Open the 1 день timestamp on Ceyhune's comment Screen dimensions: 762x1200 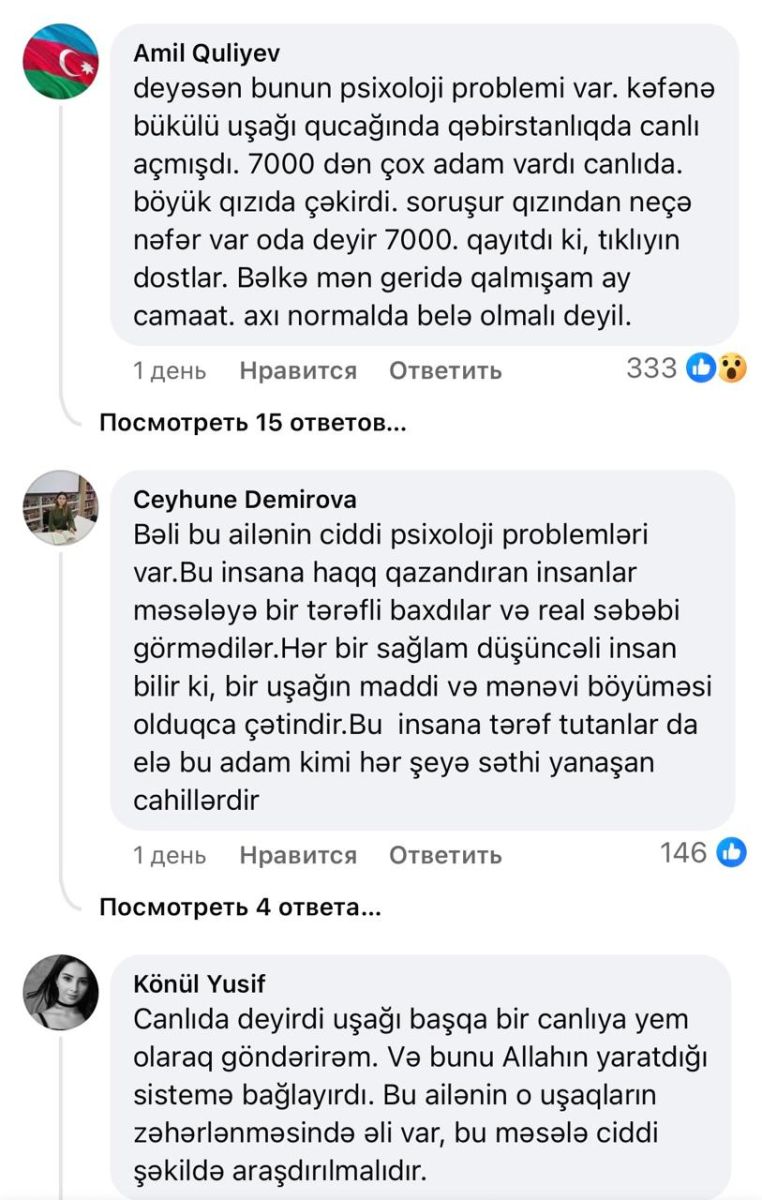tap(170, 855)
